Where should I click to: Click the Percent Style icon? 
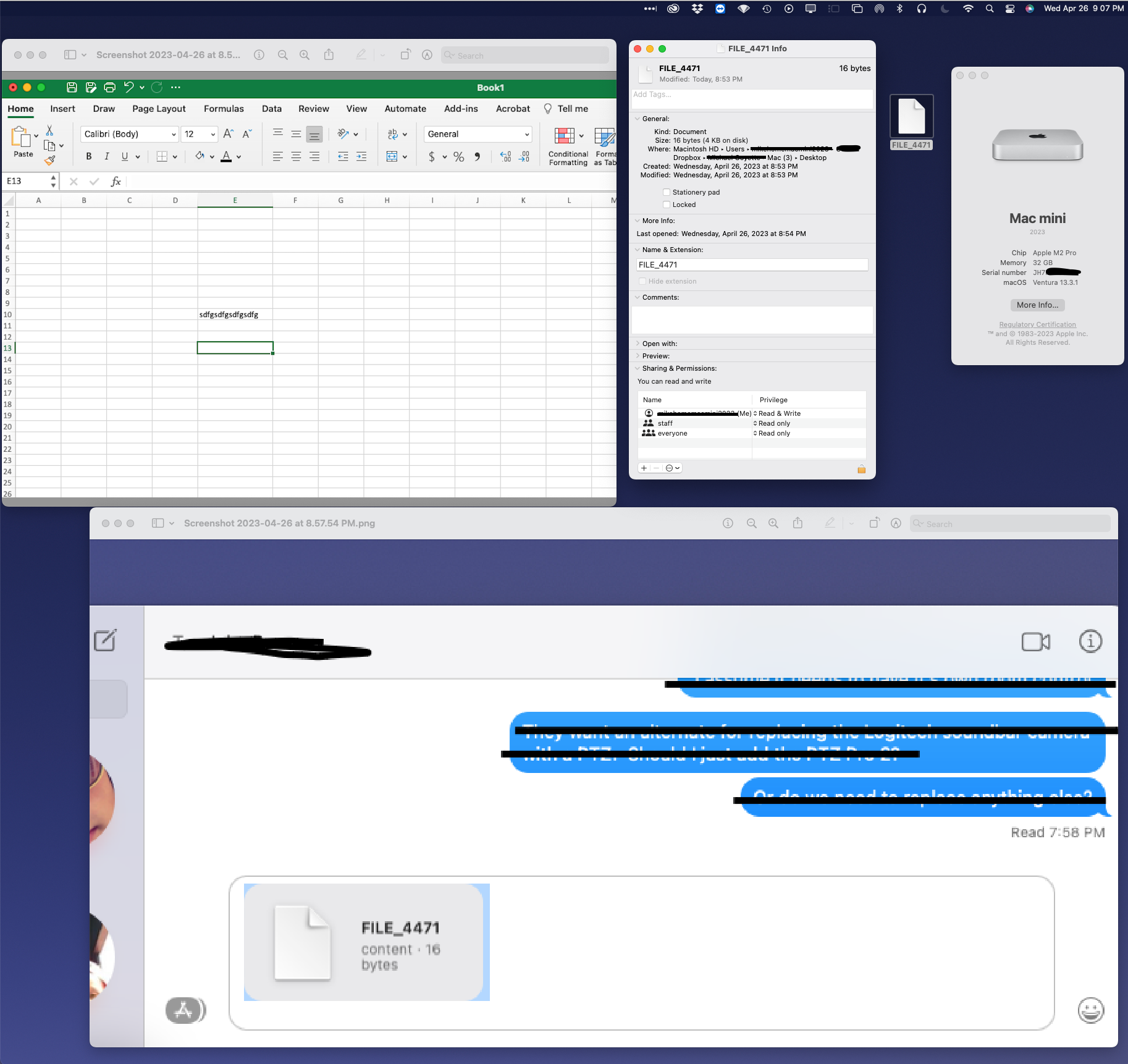click(x=458, y=156)
